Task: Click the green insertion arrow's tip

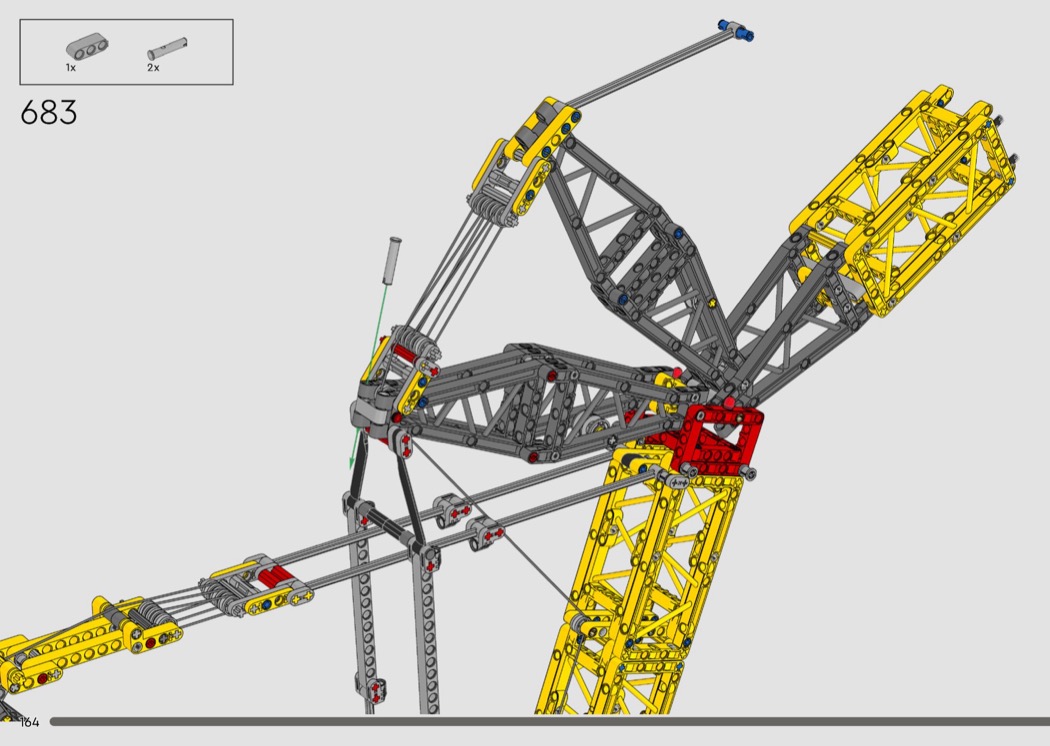Action: [x=351, y=465]
